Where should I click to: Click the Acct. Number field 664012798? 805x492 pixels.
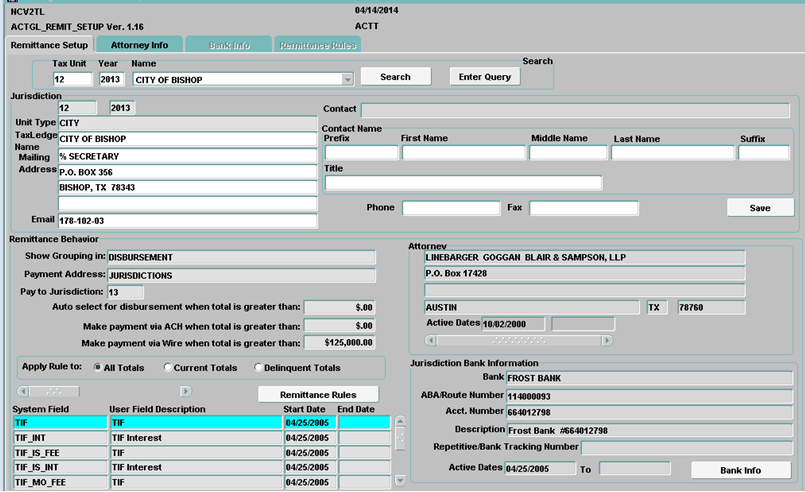pyautogui.click(x=649, y=412)
